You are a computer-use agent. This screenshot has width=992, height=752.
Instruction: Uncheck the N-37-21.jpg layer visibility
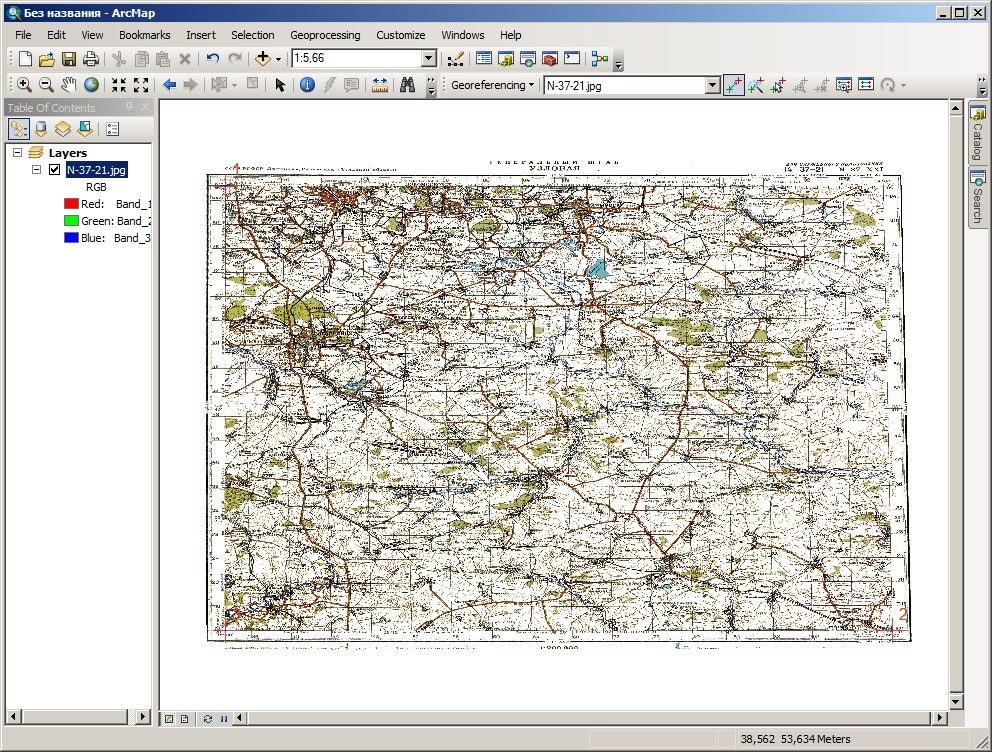pyautogui.click(x=54, y=170)
